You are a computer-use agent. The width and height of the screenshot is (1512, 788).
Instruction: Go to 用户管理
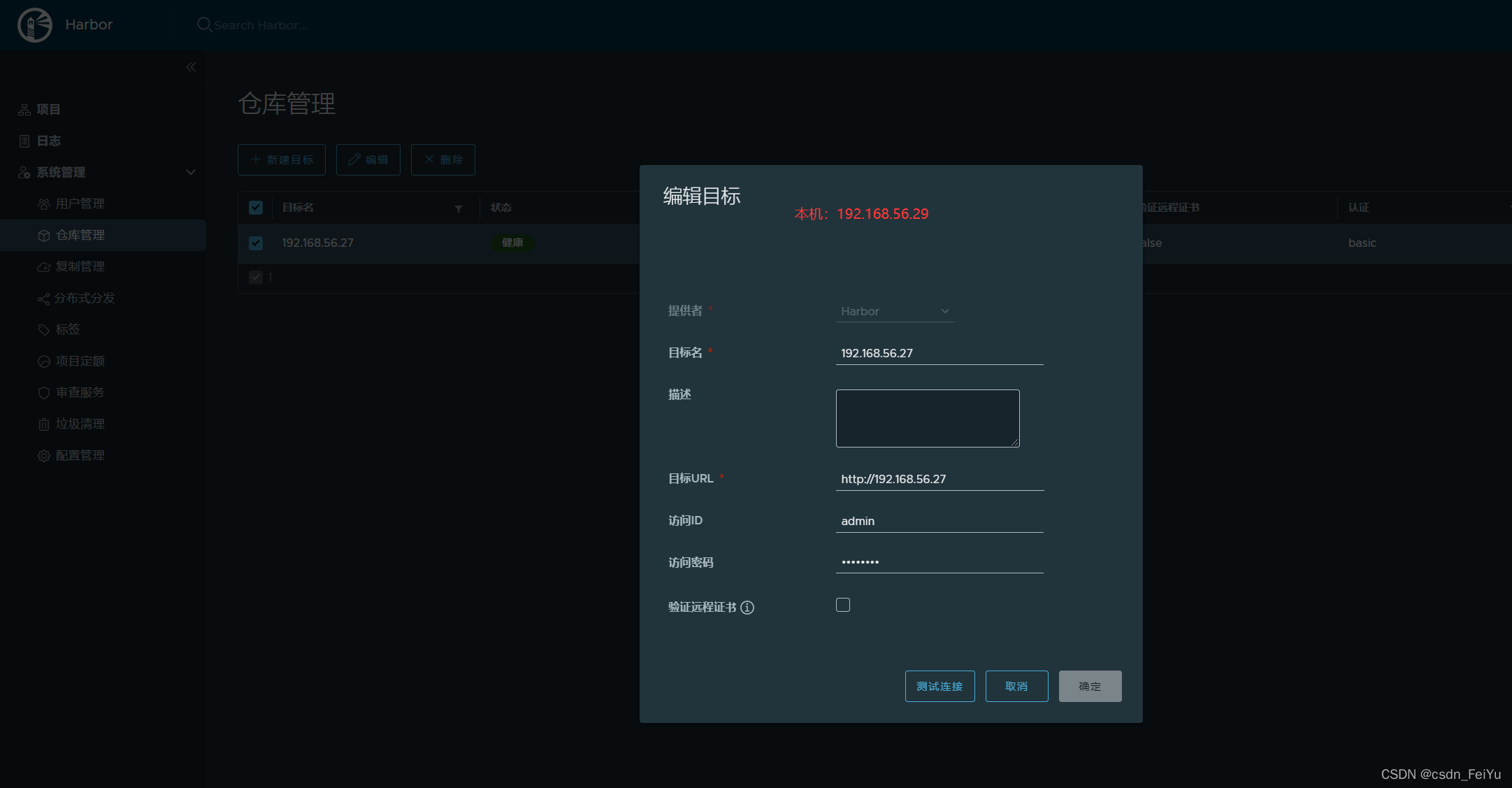80,204
